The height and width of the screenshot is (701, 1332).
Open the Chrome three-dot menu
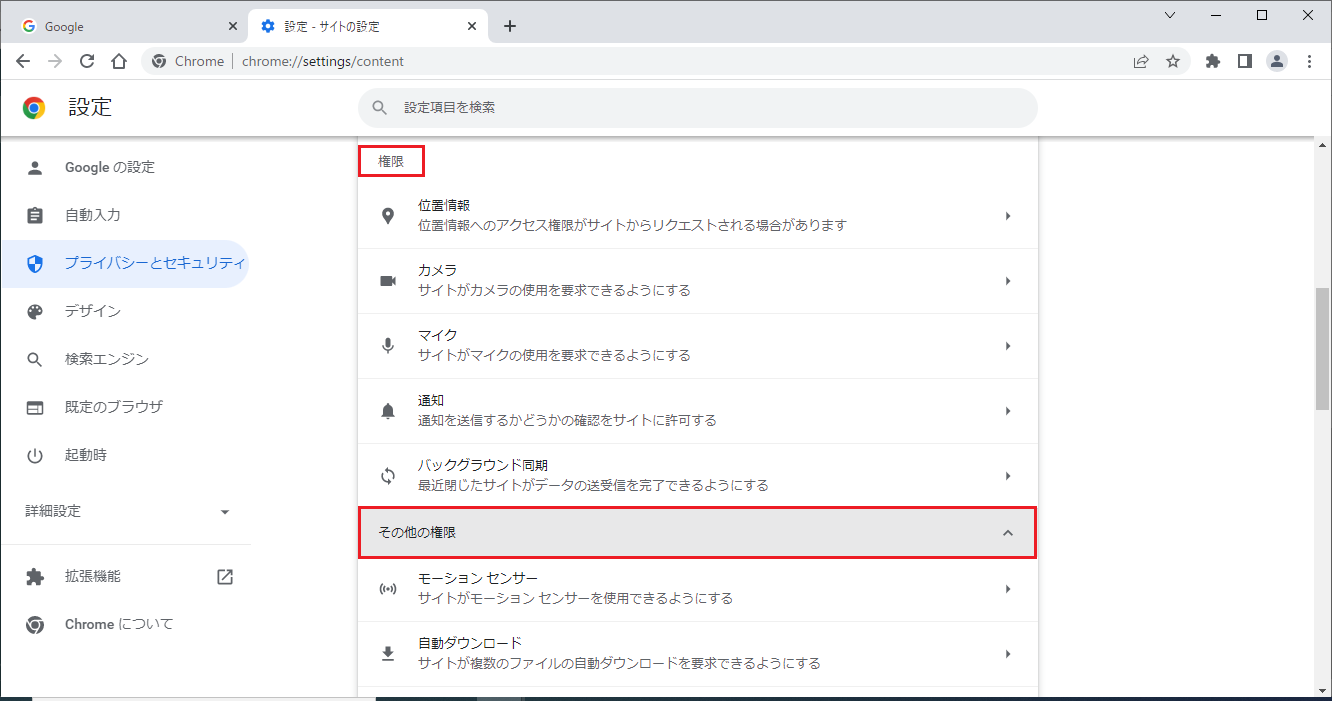(x=1309, y=61)
